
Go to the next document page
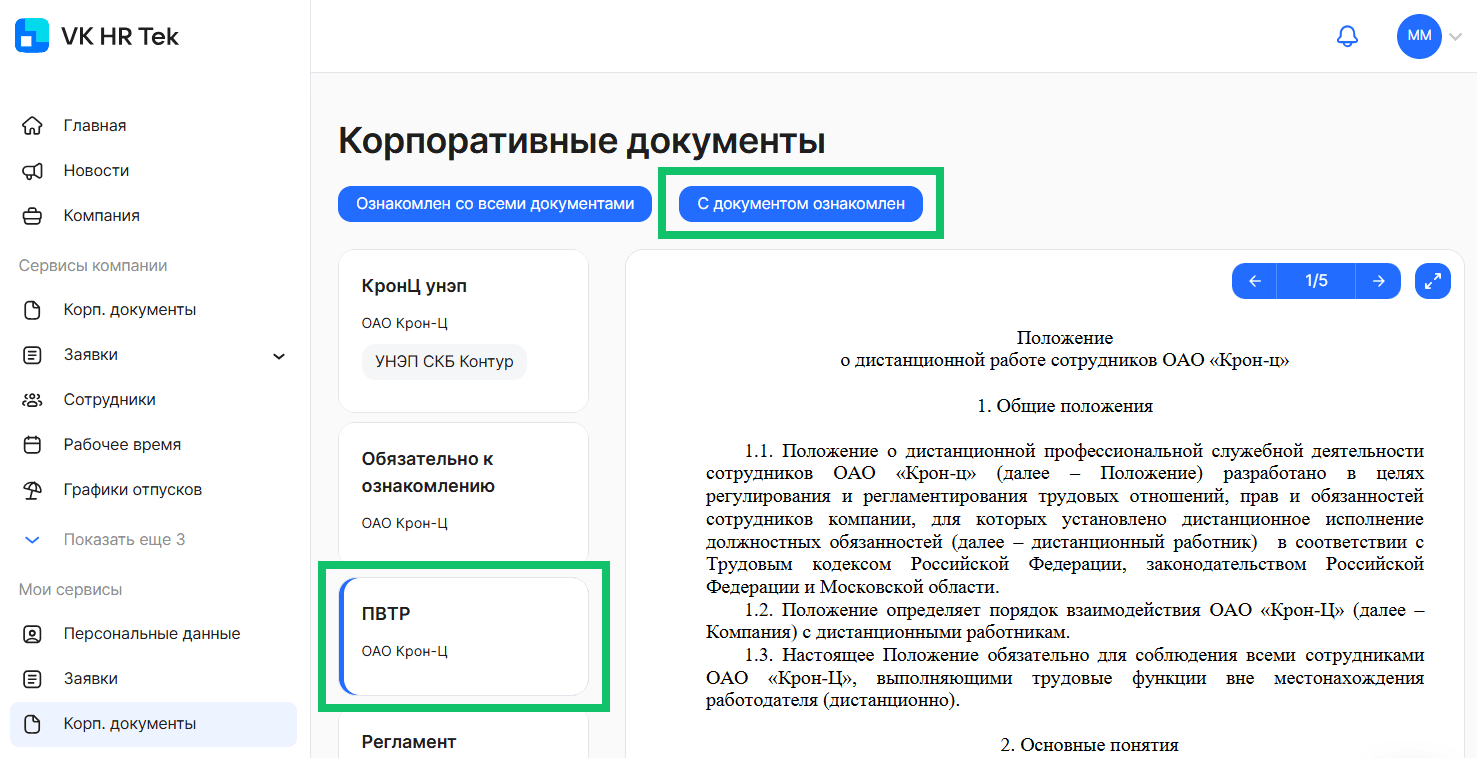[1378, 281]
